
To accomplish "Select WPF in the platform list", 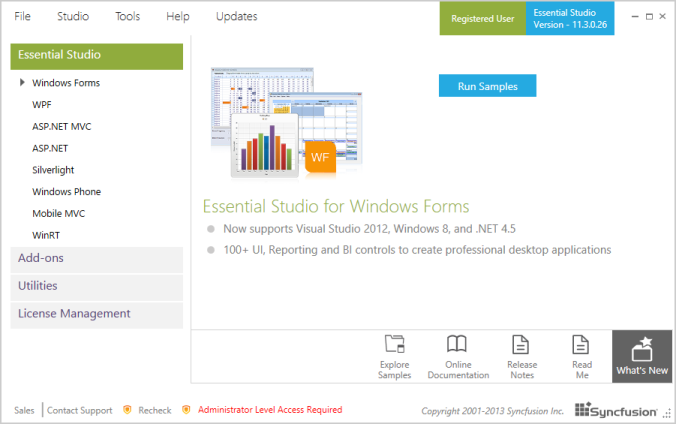I will [42, 105].
